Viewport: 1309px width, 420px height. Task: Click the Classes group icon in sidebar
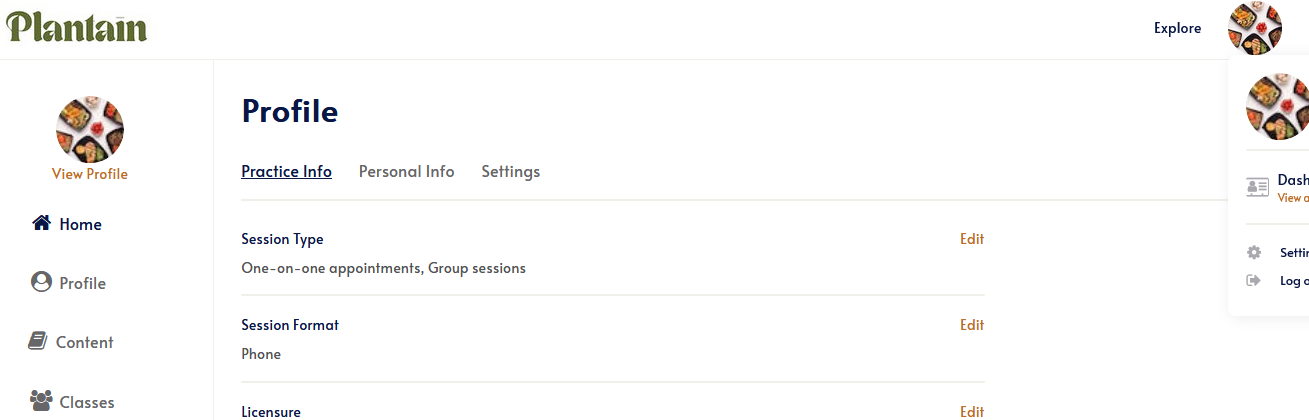(41, 401)
